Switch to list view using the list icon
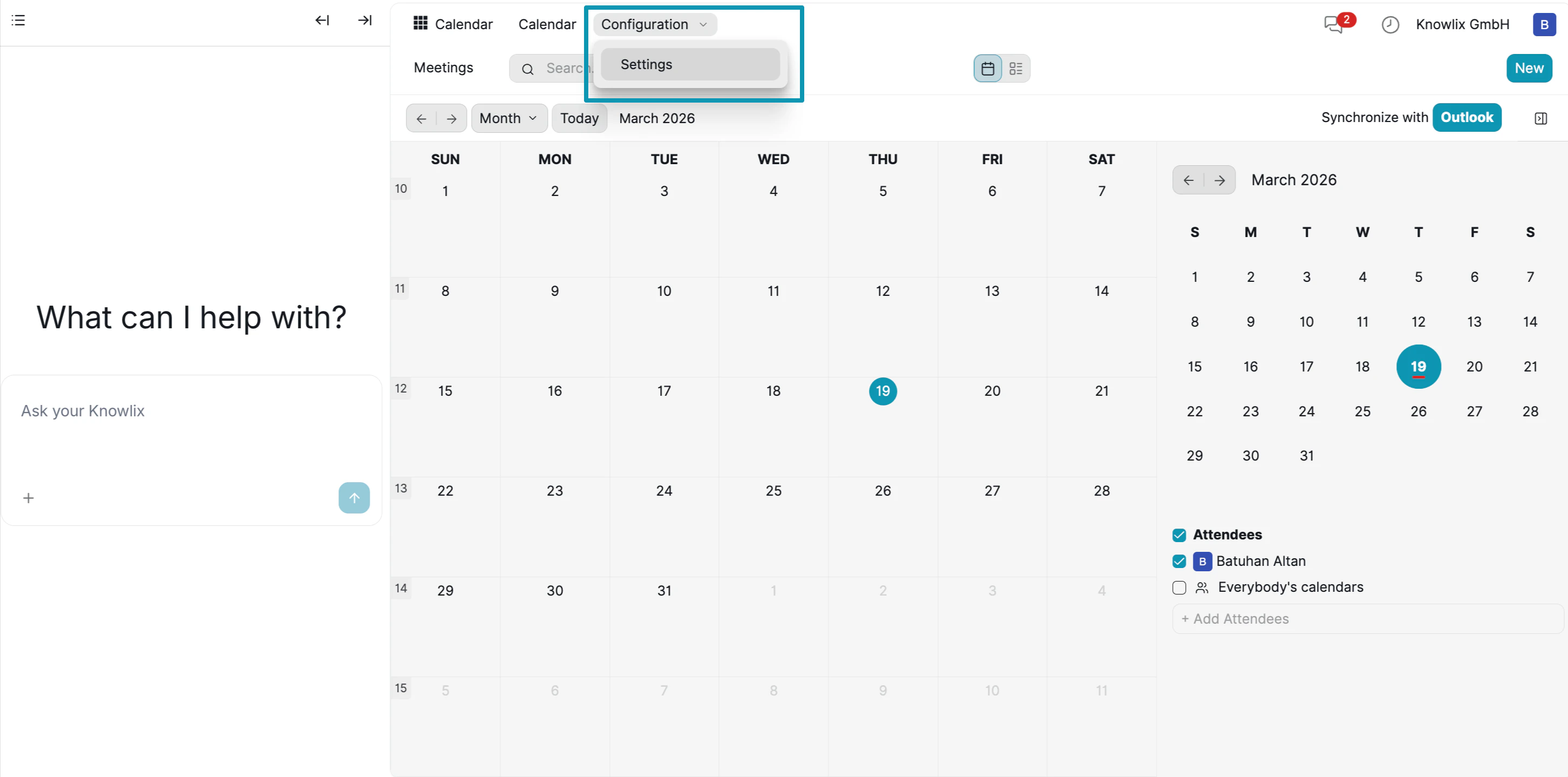This screenshot has height=777, width=1568. coord(1015,68)
